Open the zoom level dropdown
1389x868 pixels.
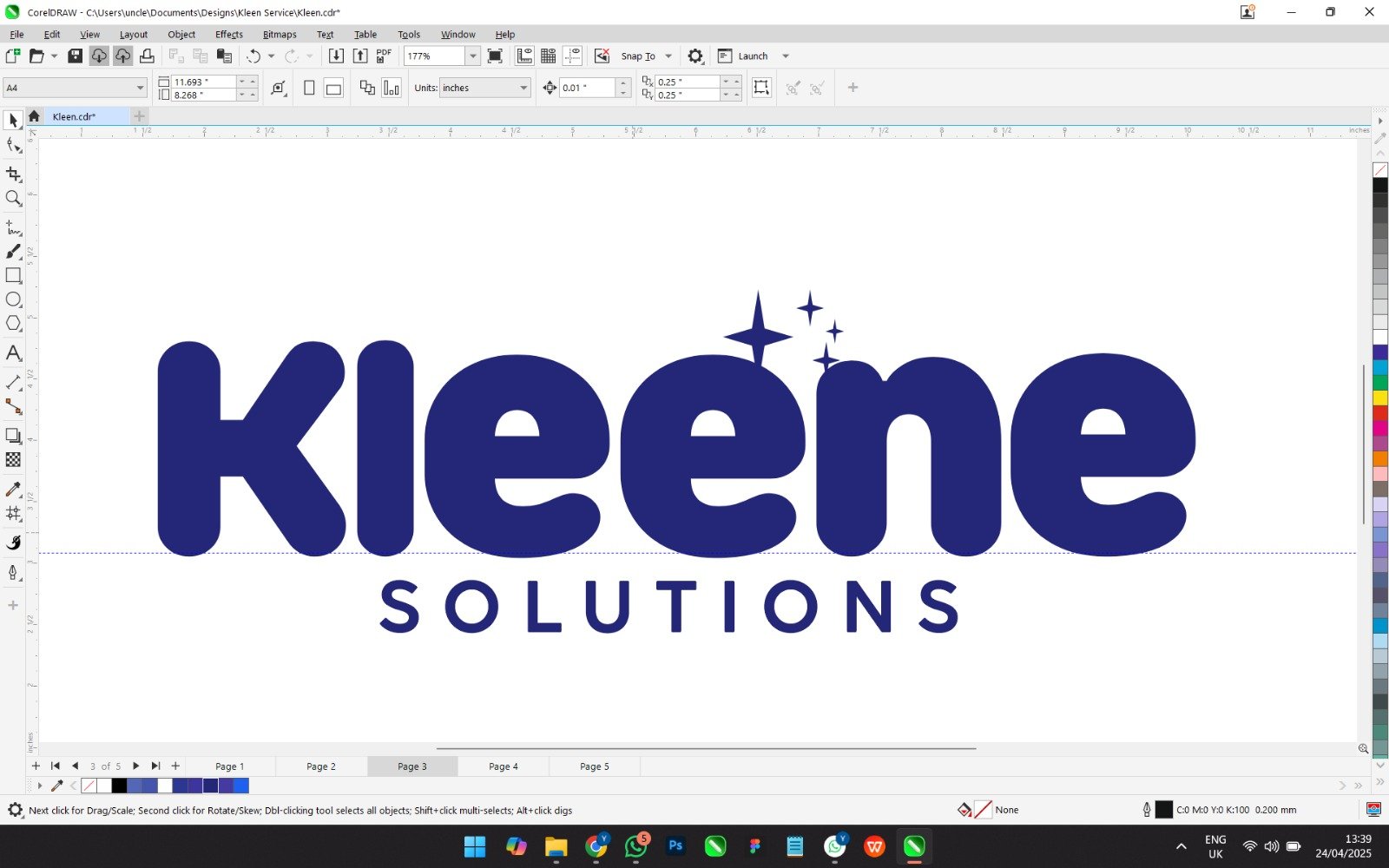point(473,56)
